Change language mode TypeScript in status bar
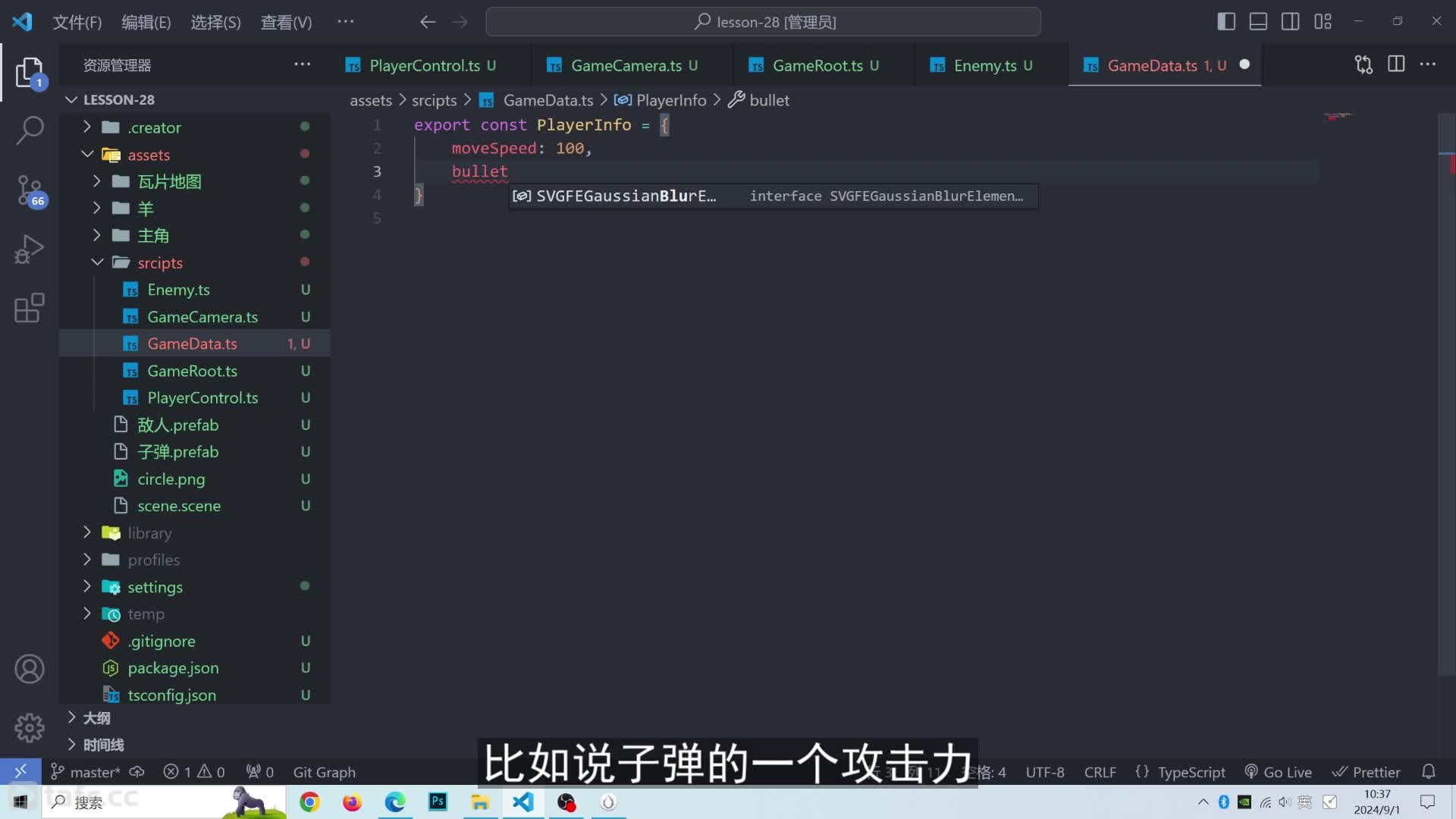The width and height of the screenshot is (1456, 819). click(1191, 772)
